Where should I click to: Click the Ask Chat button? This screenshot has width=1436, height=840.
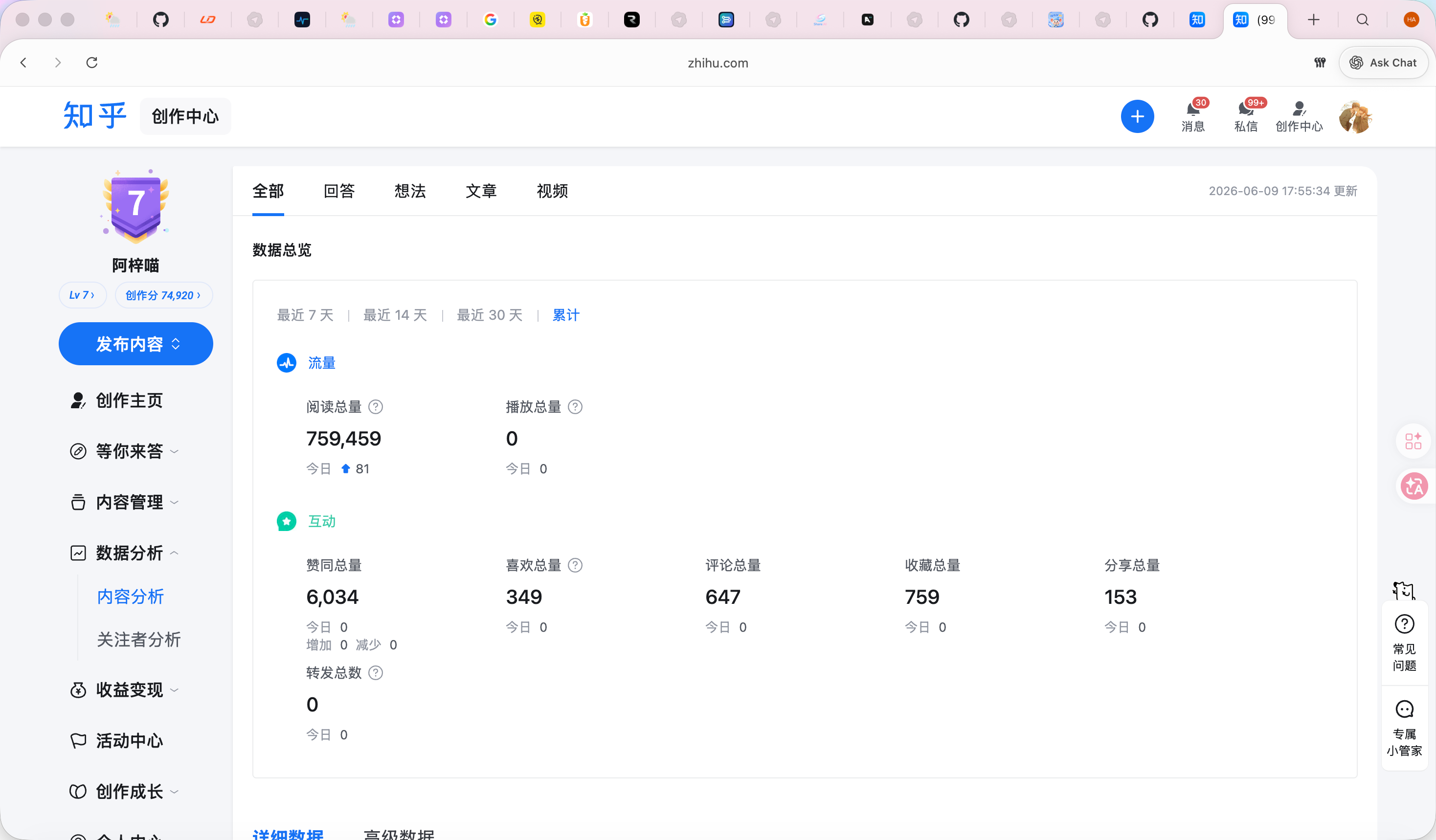click(x=1383, y=63)
